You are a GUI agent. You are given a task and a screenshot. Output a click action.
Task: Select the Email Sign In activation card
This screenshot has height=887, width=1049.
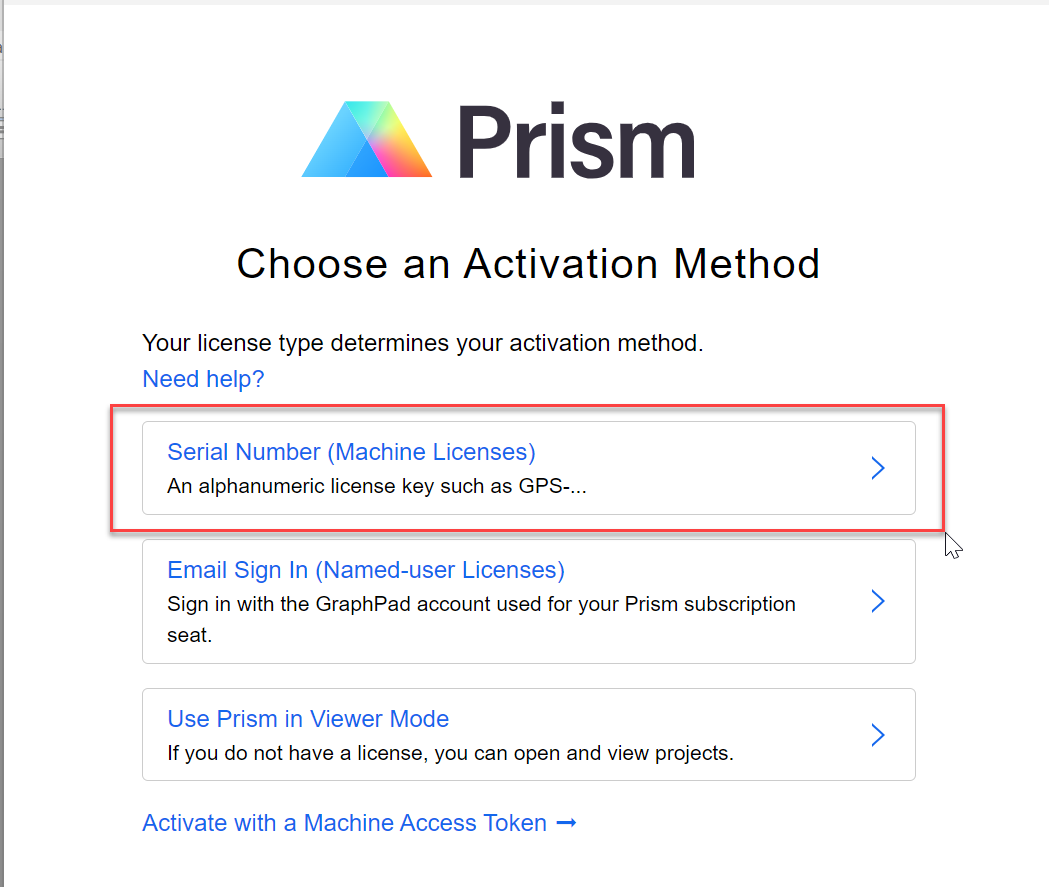tap(528, 601)
